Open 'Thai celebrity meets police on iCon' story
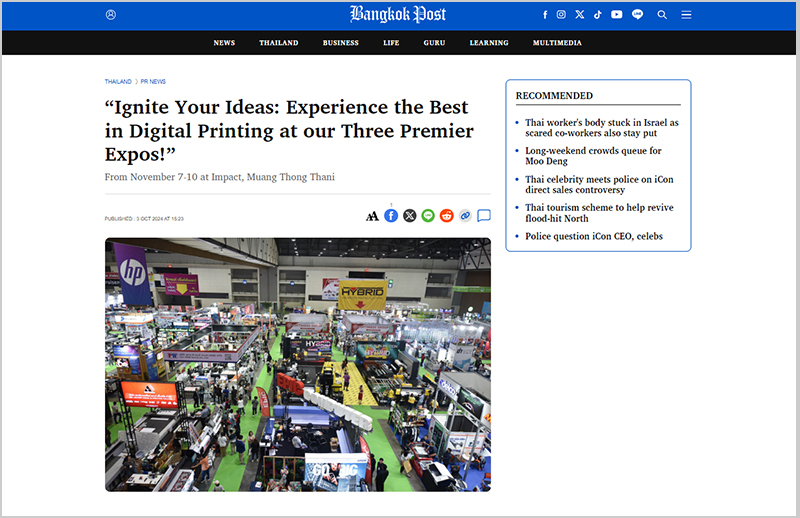Screen dimensions: 800x518 tap(599, 184)
